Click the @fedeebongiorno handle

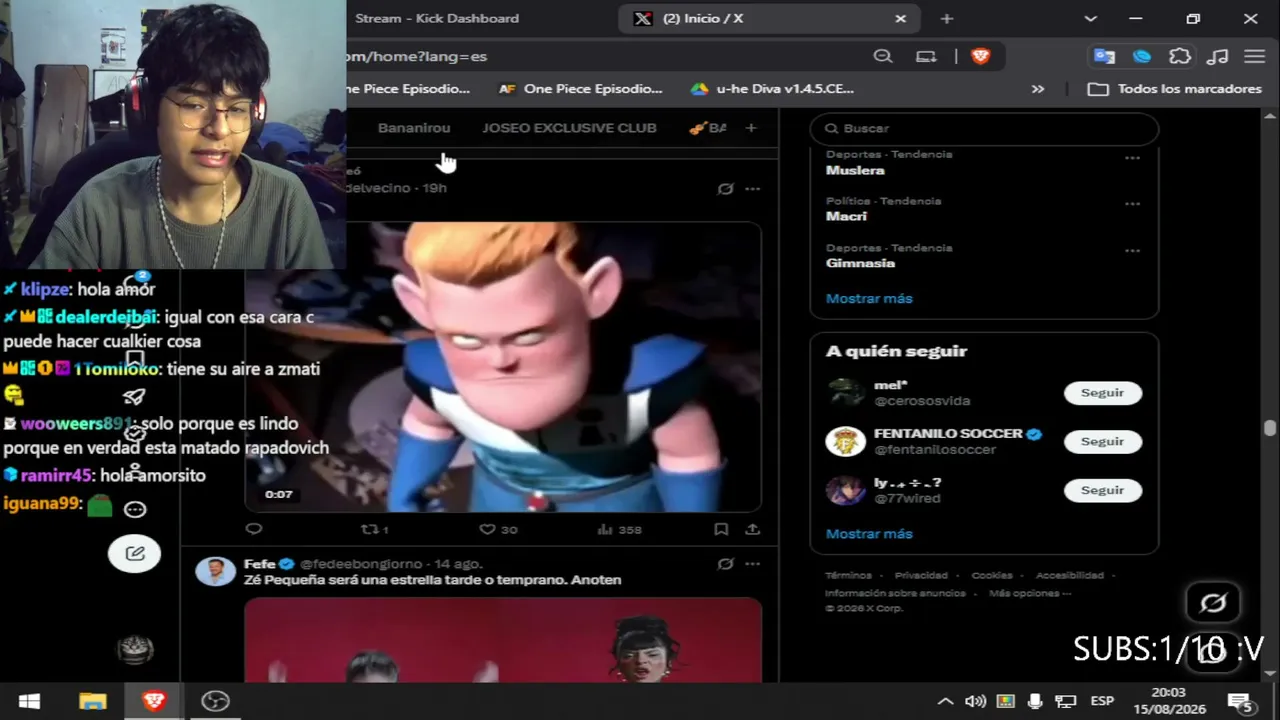361,564
